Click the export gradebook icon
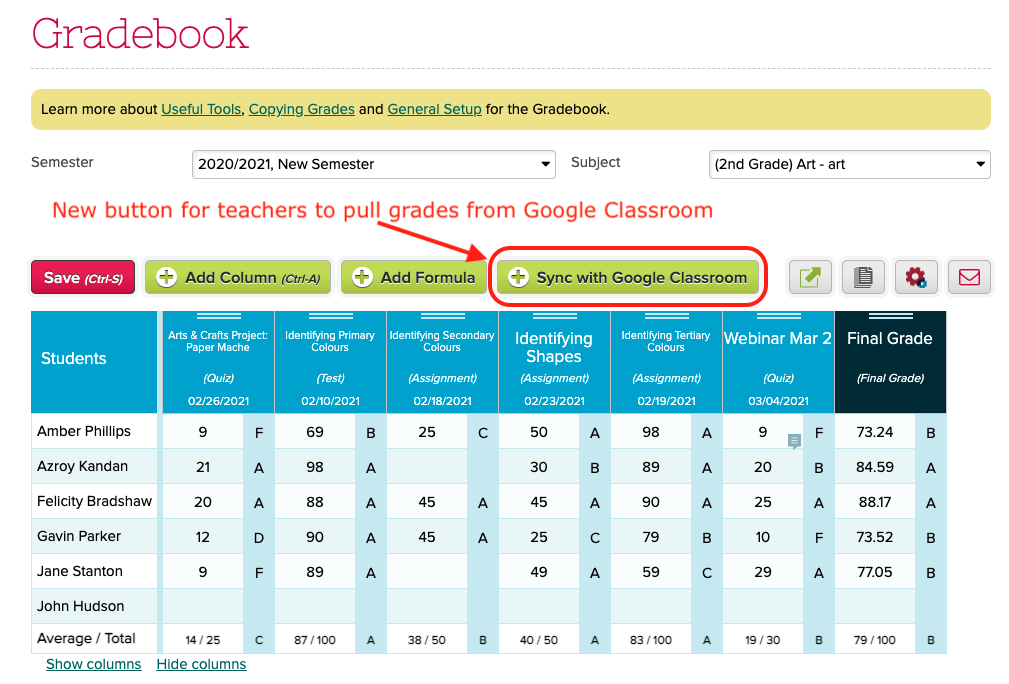1009x684 pixels. point(810,277)
